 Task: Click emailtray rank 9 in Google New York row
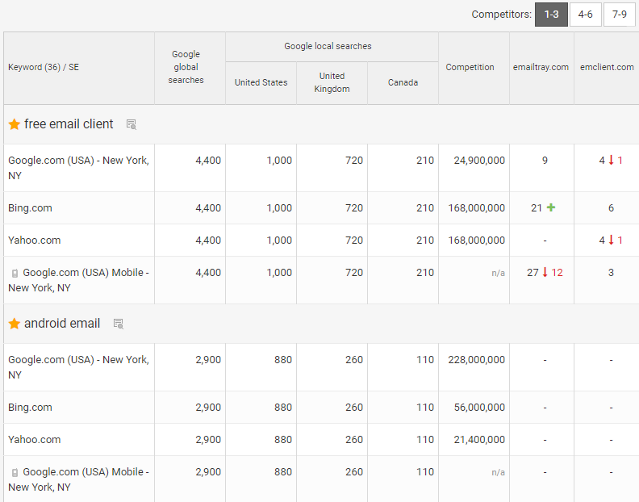click(544, 161)
